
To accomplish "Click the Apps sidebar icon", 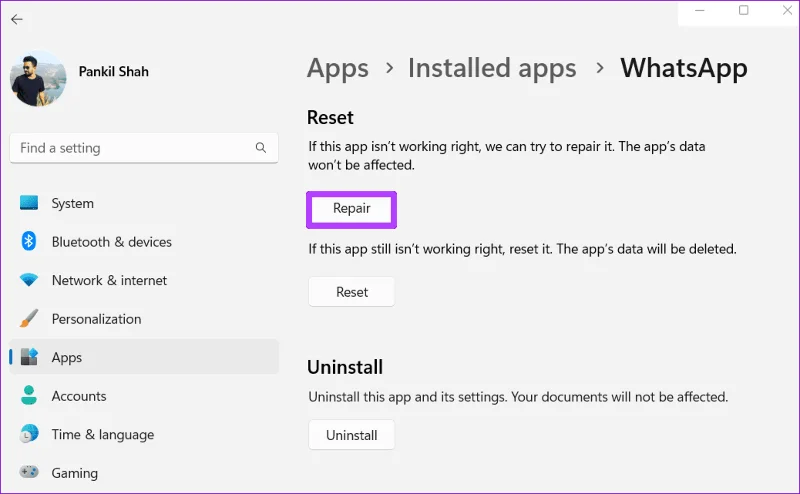I will tap(29, 357).
